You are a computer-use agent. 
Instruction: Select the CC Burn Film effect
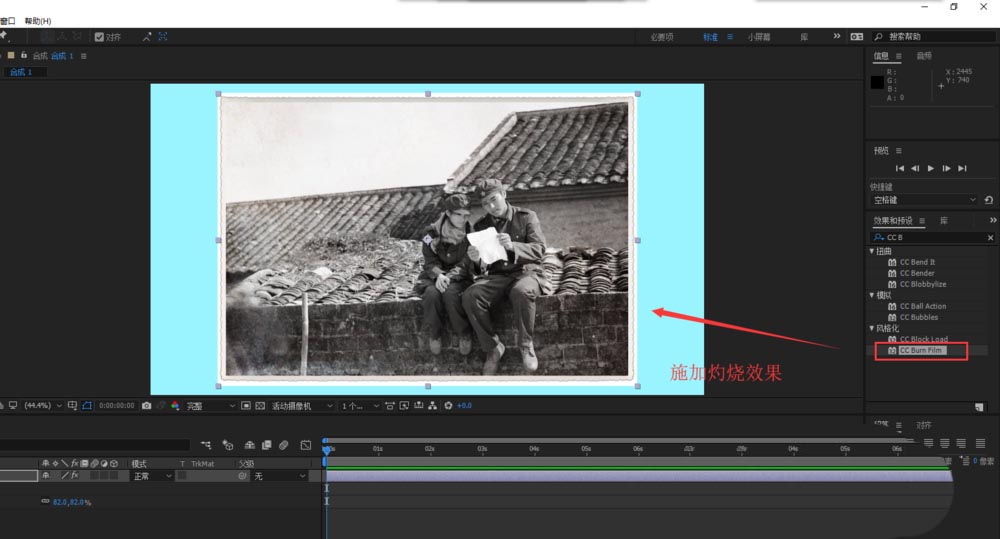(x=920, y=350)
